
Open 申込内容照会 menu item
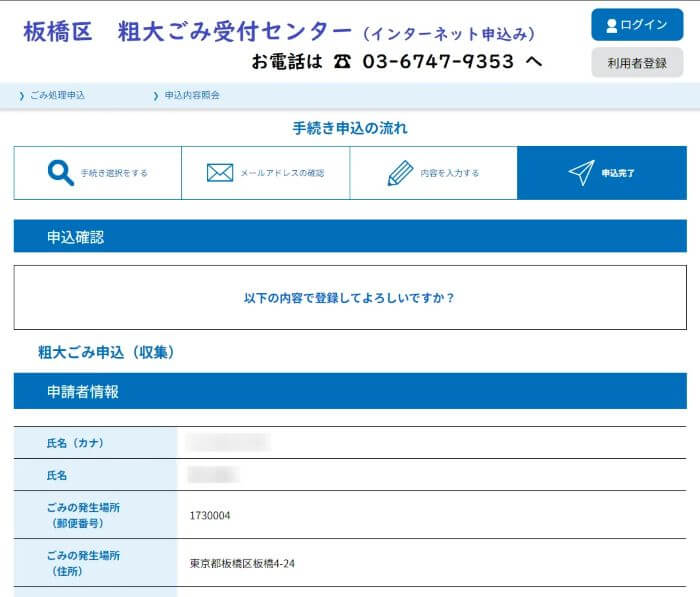click(192, 95)
